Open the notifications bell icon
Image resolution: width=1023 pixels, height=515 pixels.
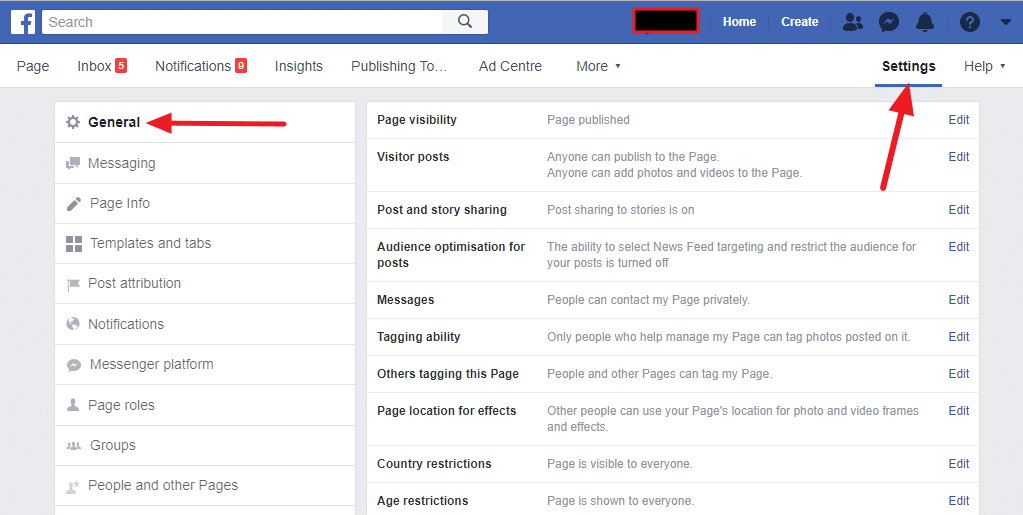click(x=924, y=22)
